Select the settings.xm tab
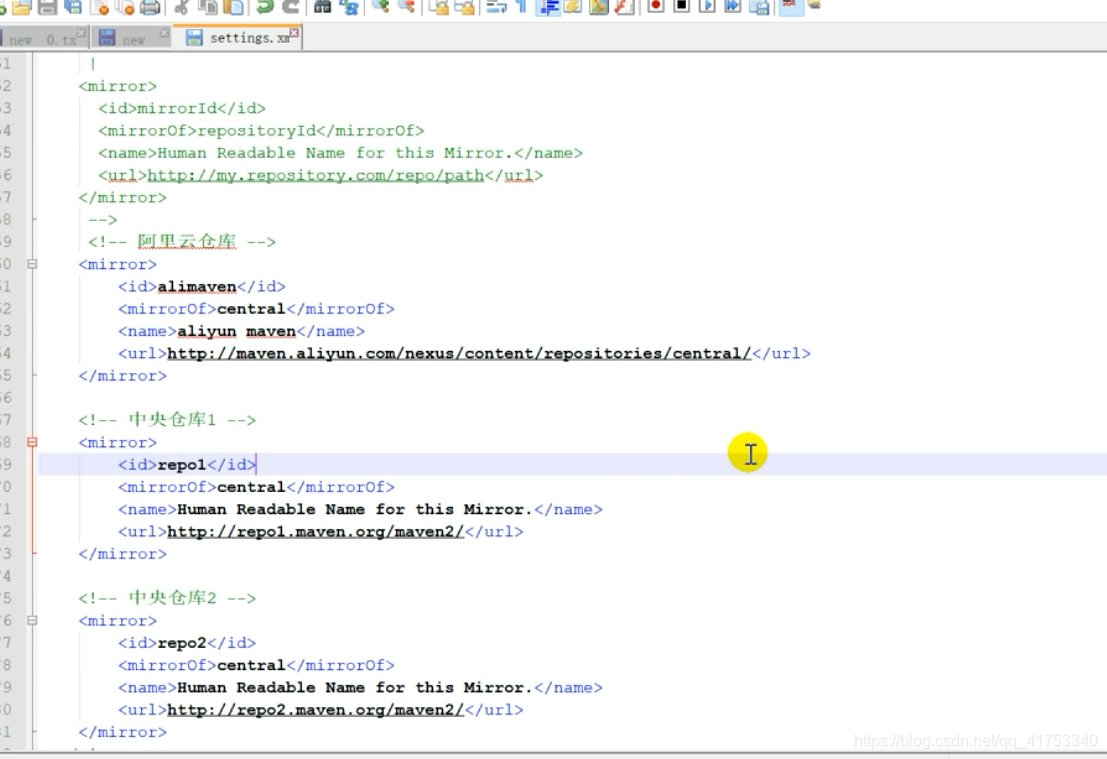The image size is (1107, 759). coord(239,37)
